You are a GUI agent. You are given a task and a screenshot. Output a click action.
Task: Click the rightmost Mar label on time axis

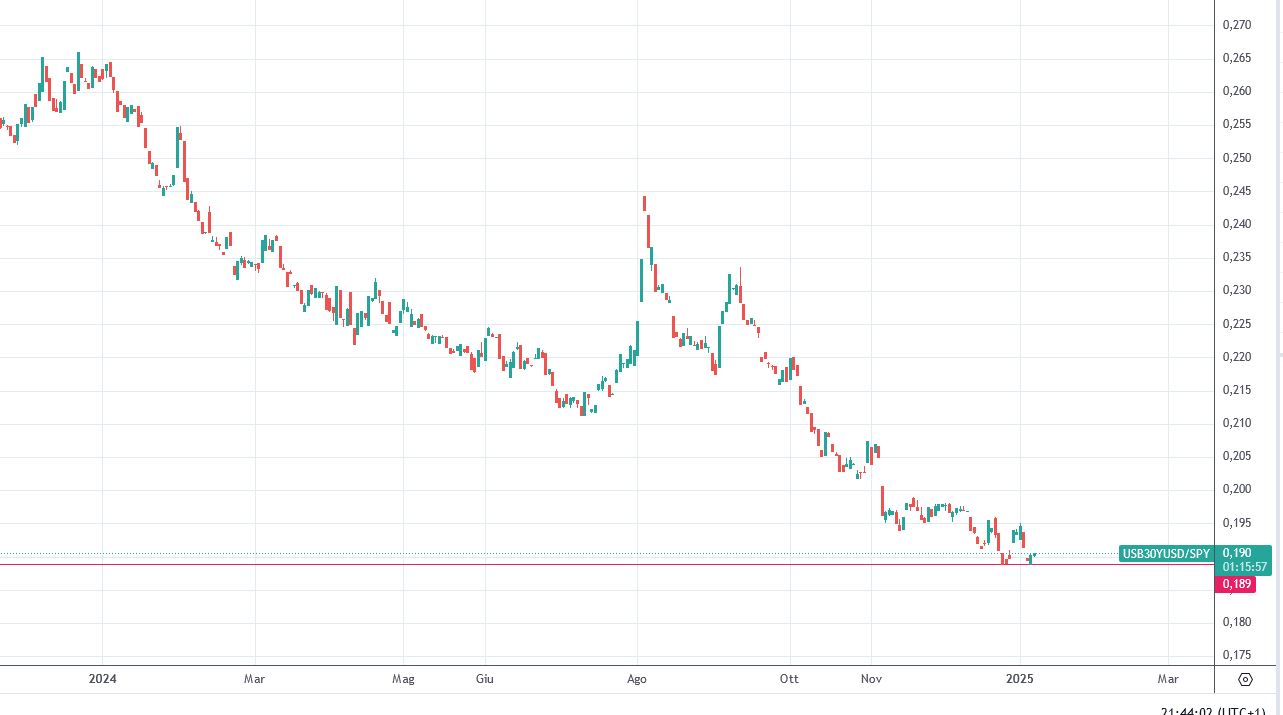(x=1168, y=679)
